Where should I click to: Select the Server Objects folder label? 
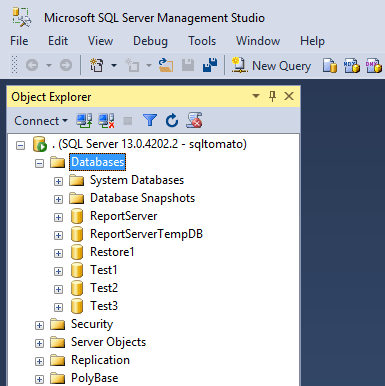[x=108, y=342]
